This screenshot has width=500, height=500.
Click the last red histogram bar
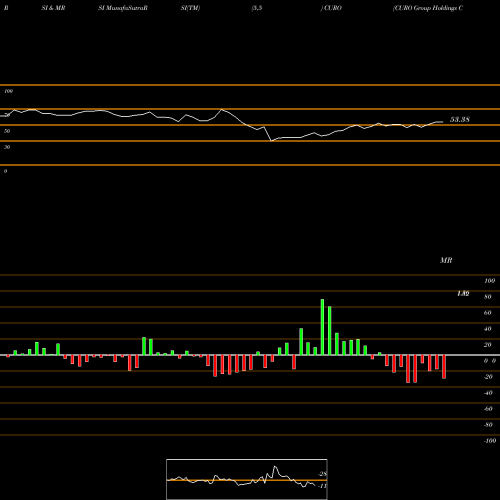pos(444,367)
